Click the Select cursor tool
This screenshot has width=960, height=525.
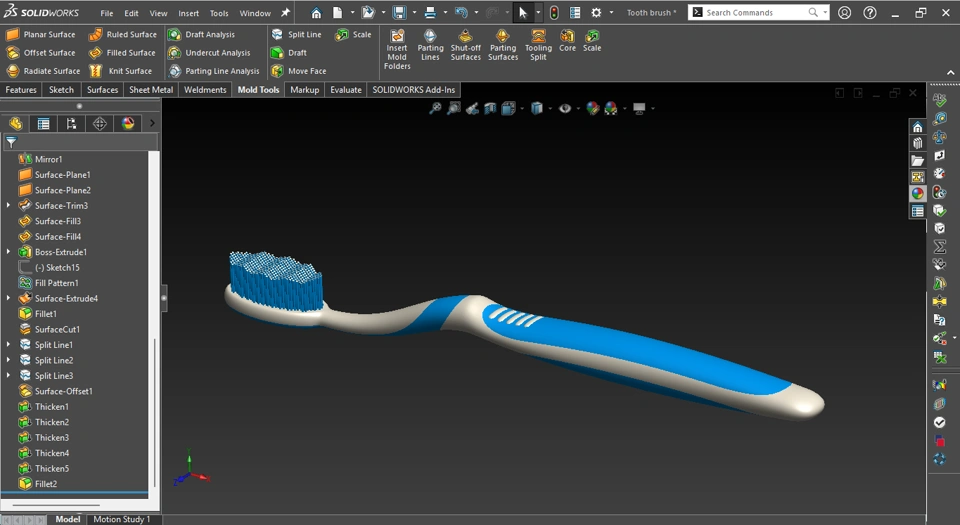click(523, 12)
